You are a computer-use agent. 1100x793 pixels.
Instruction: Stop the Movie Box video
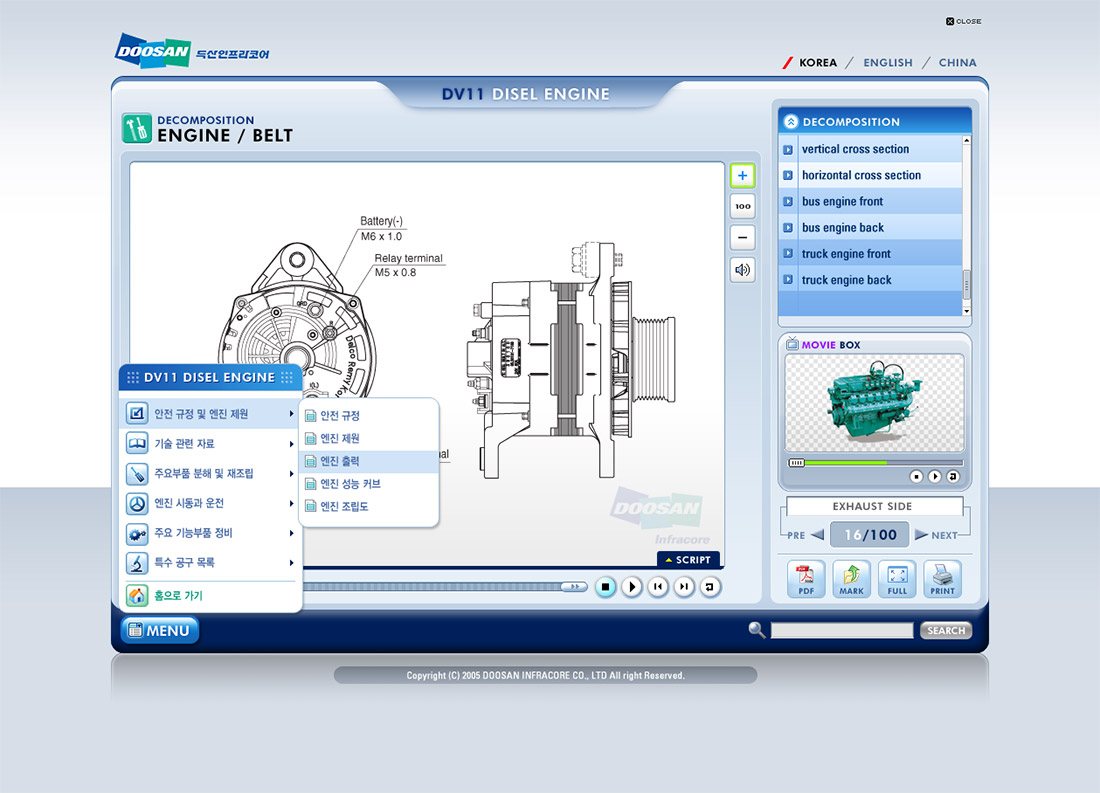916,477
